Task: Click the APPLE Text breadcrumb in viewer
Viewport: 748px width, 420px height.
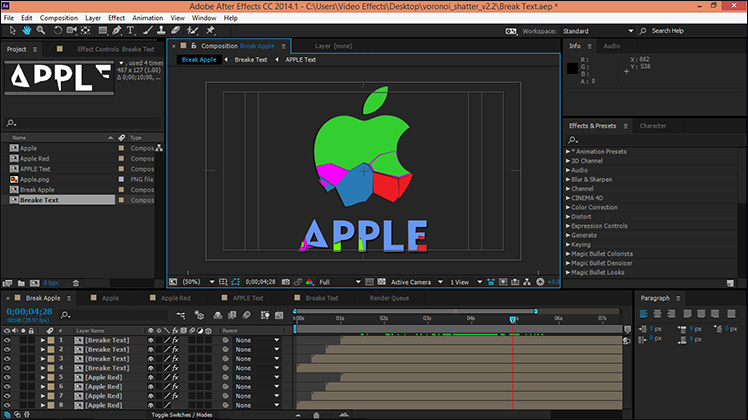Action: click(301, 60)
